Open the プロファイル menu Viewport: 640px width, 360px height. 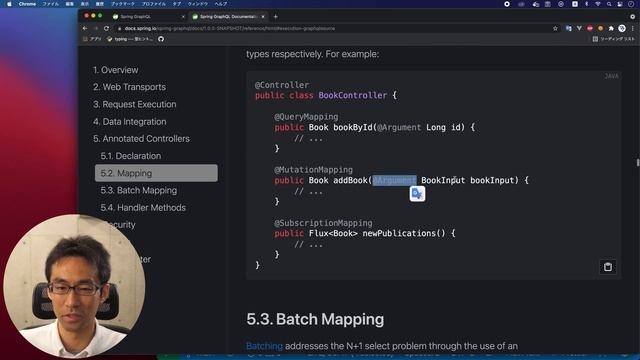pyautogui.click(x=153, y=4)
